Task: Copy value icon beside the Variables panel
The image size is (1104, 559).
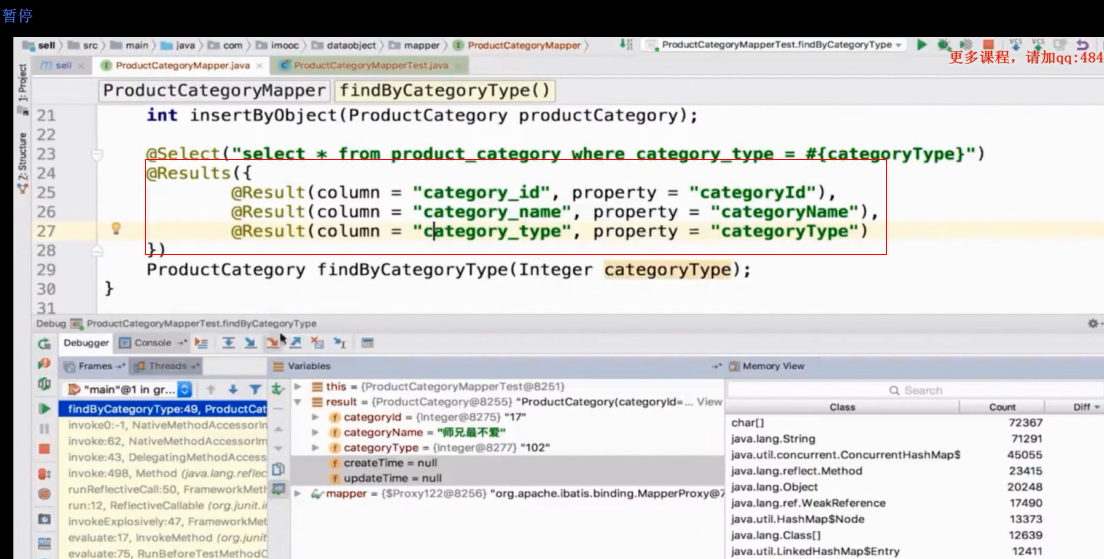Action: click(278, 469)
